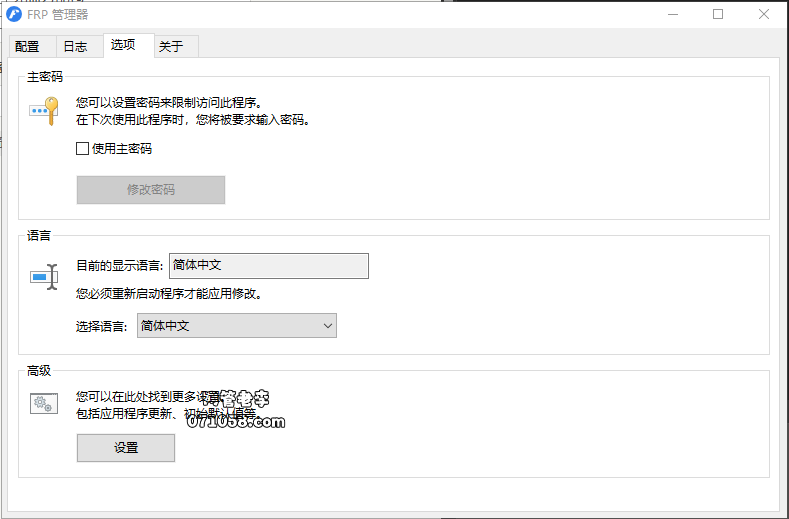Image resolution: width=789 pixels, height=519 pixels.
Task: Enable the 使用主密码 checkbox
Action: click(83, 149)
